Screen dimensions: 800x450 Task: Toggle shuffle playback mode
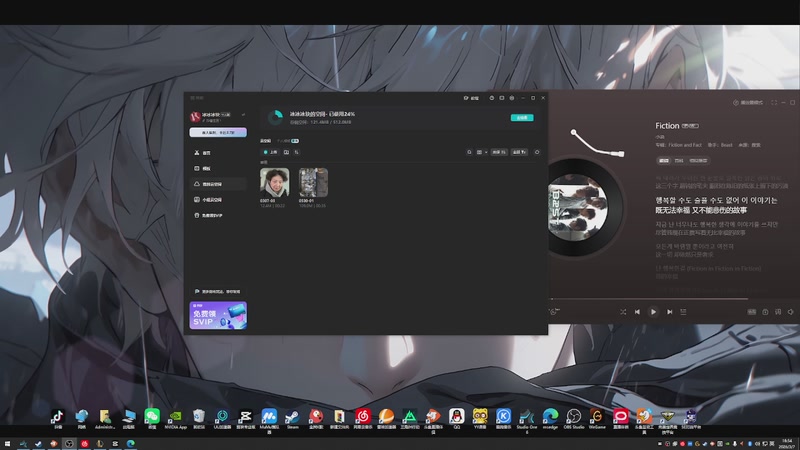(622, 312)
